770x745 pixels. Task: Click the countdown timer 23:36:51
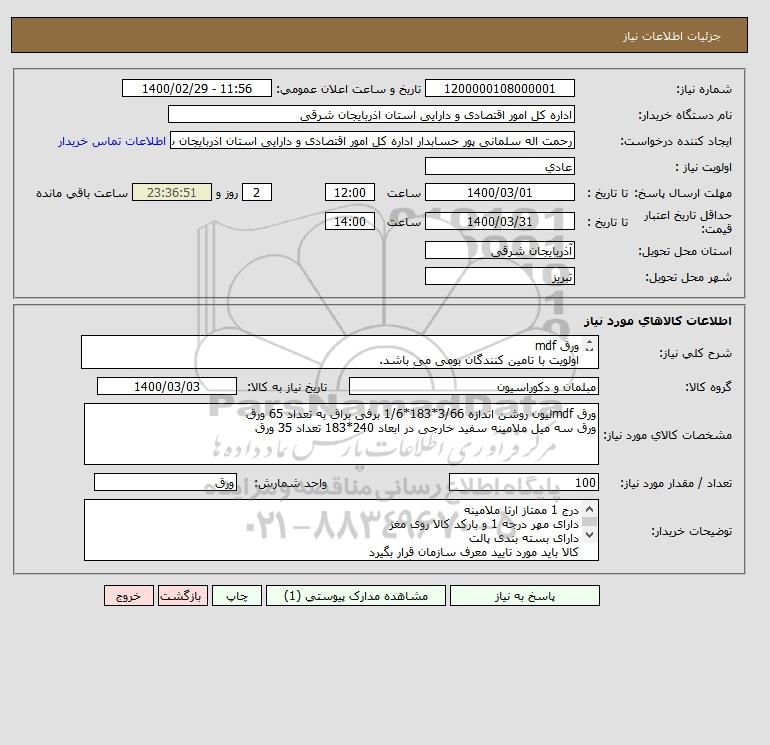point(172,193)
